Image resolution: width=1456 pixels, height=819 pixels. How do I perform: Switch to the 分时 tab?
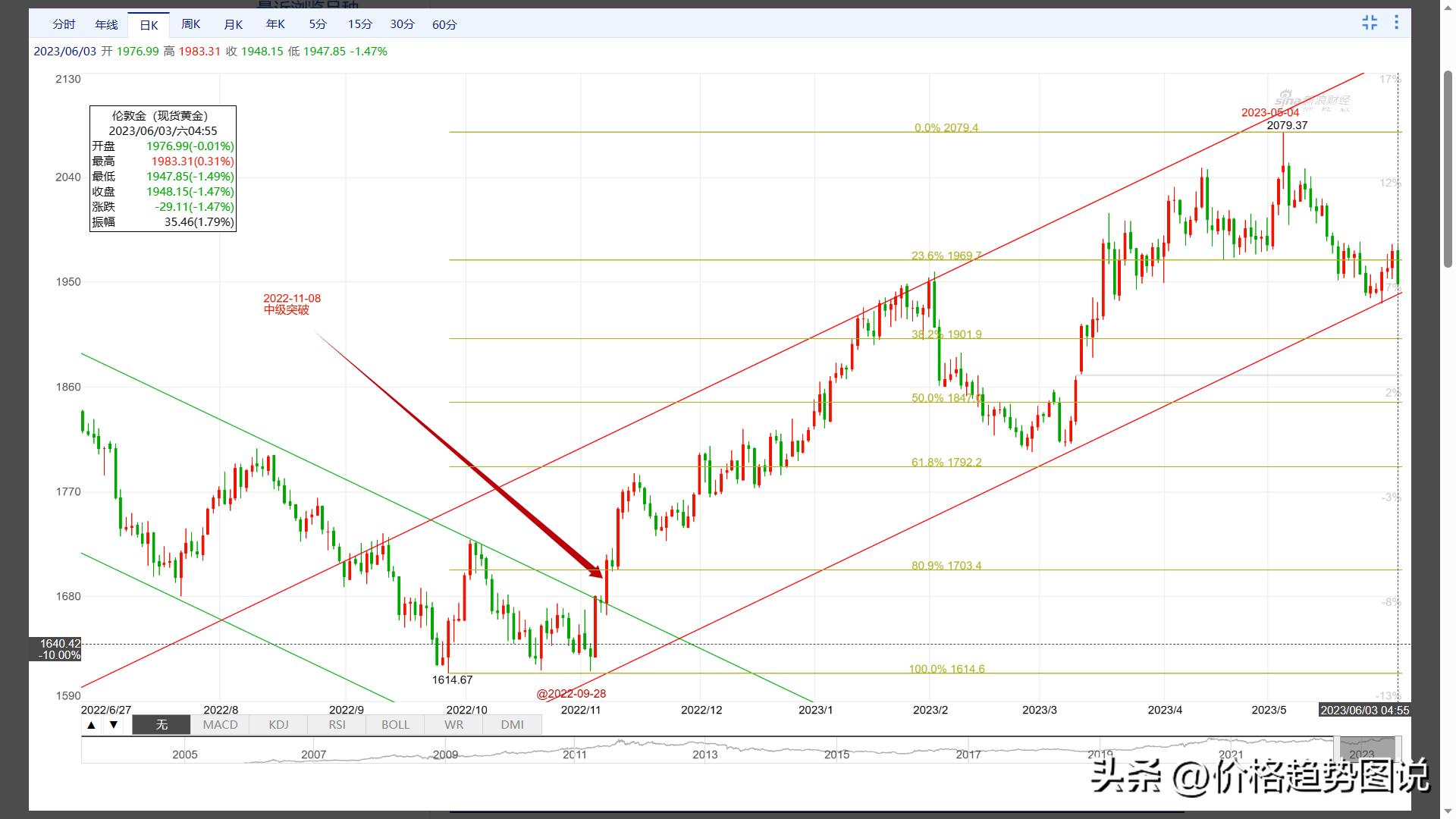tap(64, 24)
